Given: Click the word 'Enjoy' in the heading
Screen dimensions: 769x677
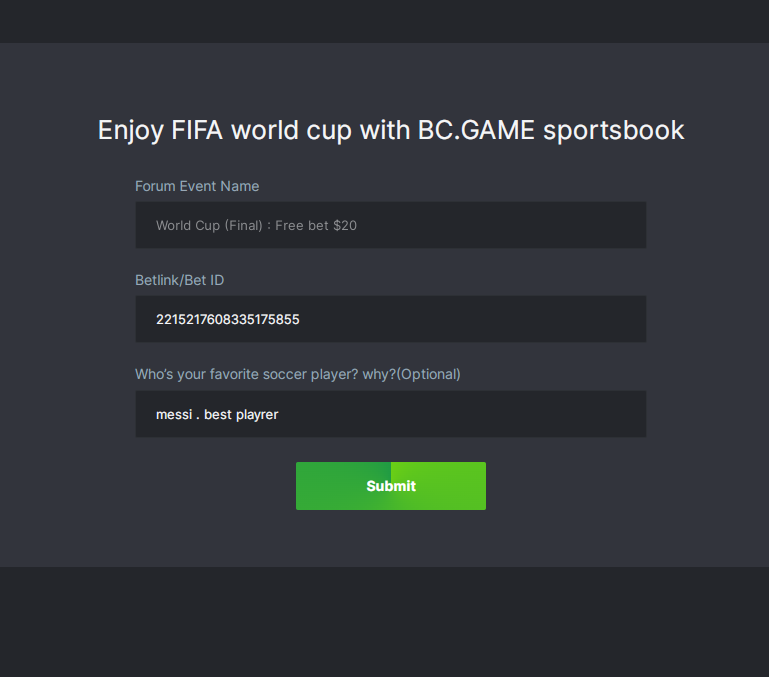Looking at the screenshot, I should (130, 130).
